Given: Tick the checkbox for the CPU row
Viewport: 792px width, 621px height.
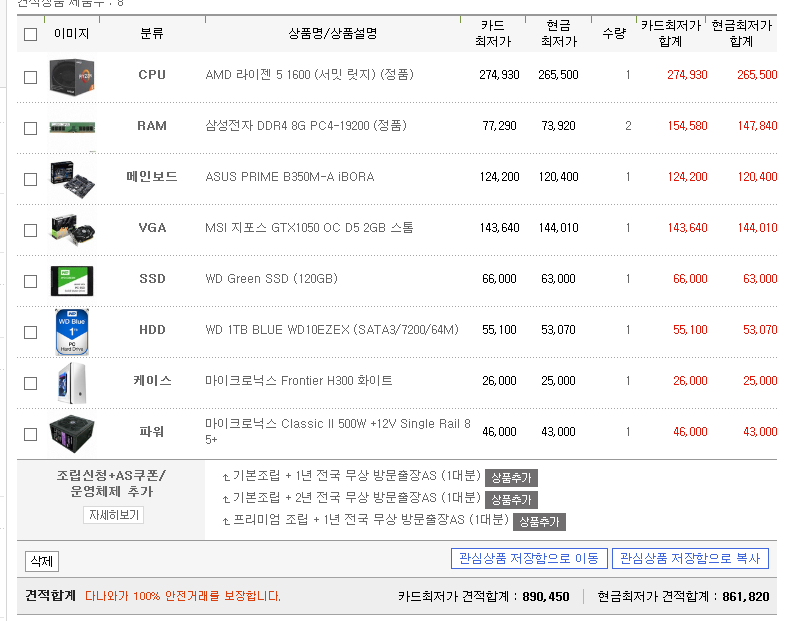Looking at the screenshot, I should tap(30, 77).
